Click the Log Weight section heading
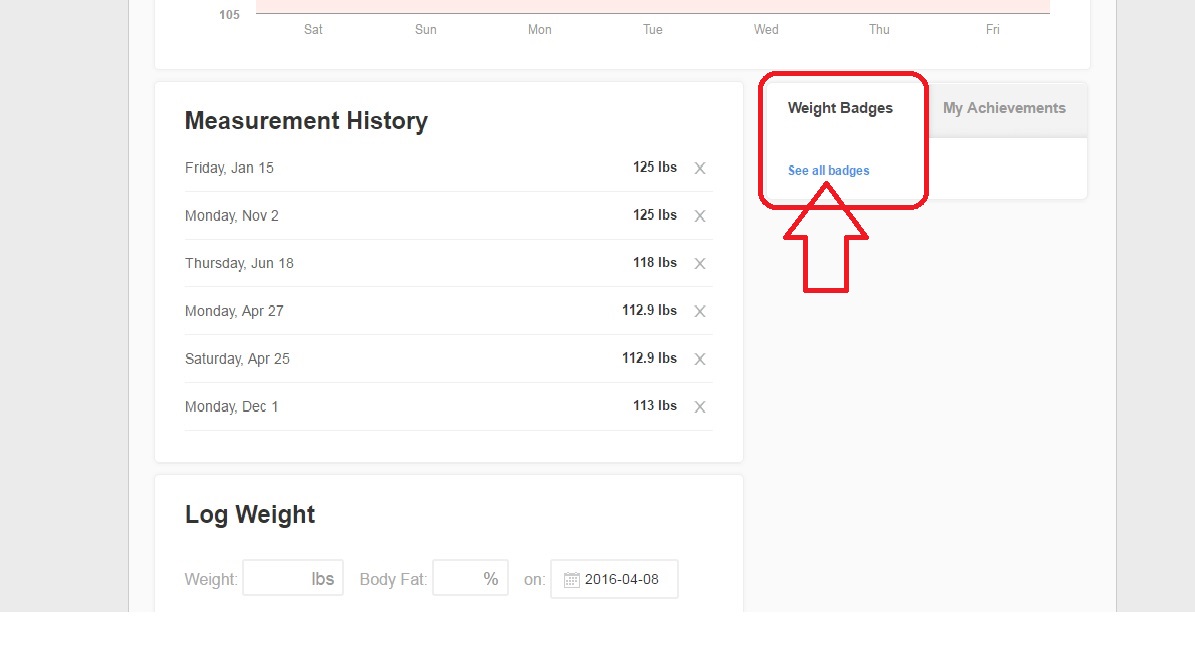Image resolution: width=1195 pixels, height=648 pixels. pos(250,515)
